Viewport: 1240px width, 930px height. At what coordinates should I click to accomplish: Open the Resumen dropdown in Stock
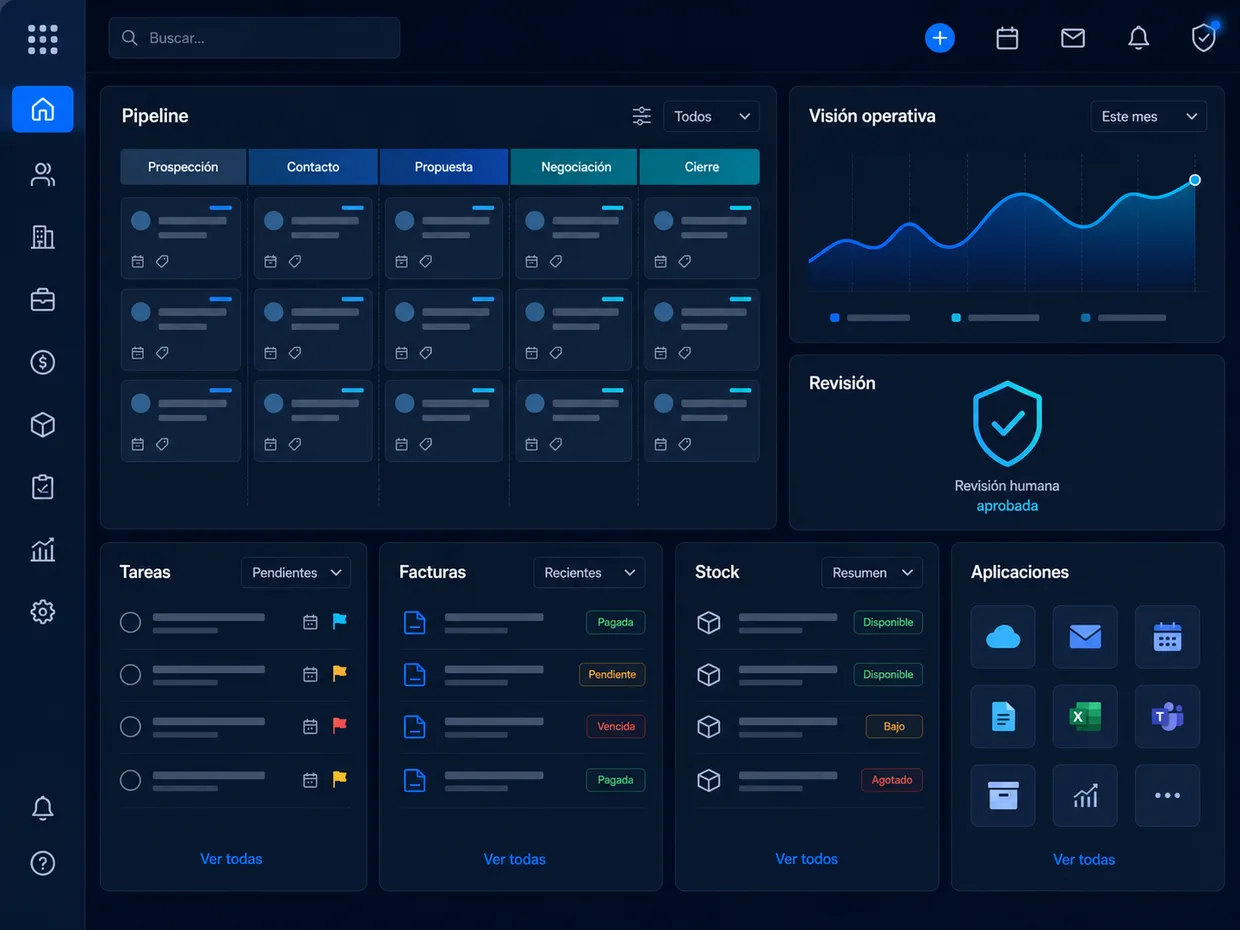pos(872,572)
